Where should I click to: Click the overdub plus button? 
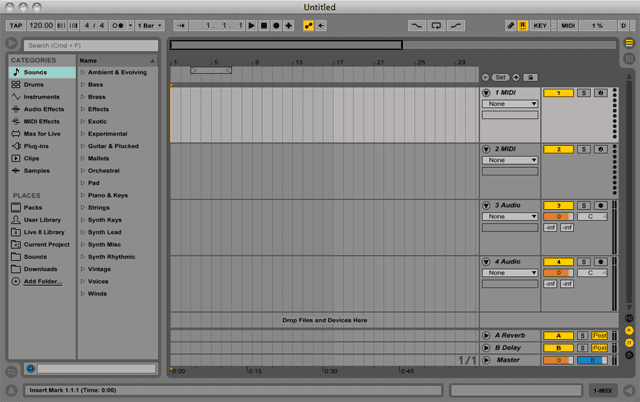tap(289, 26)
